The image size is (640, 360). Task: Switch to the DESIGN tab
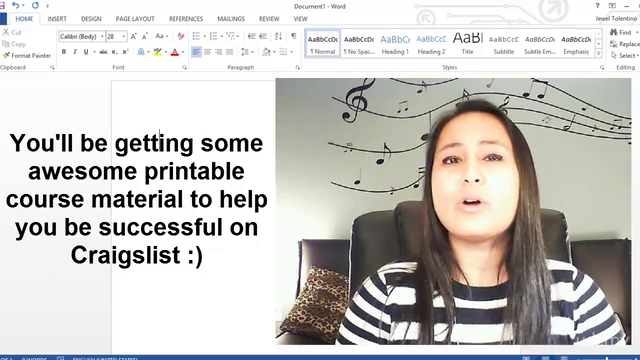coord(91,19)
